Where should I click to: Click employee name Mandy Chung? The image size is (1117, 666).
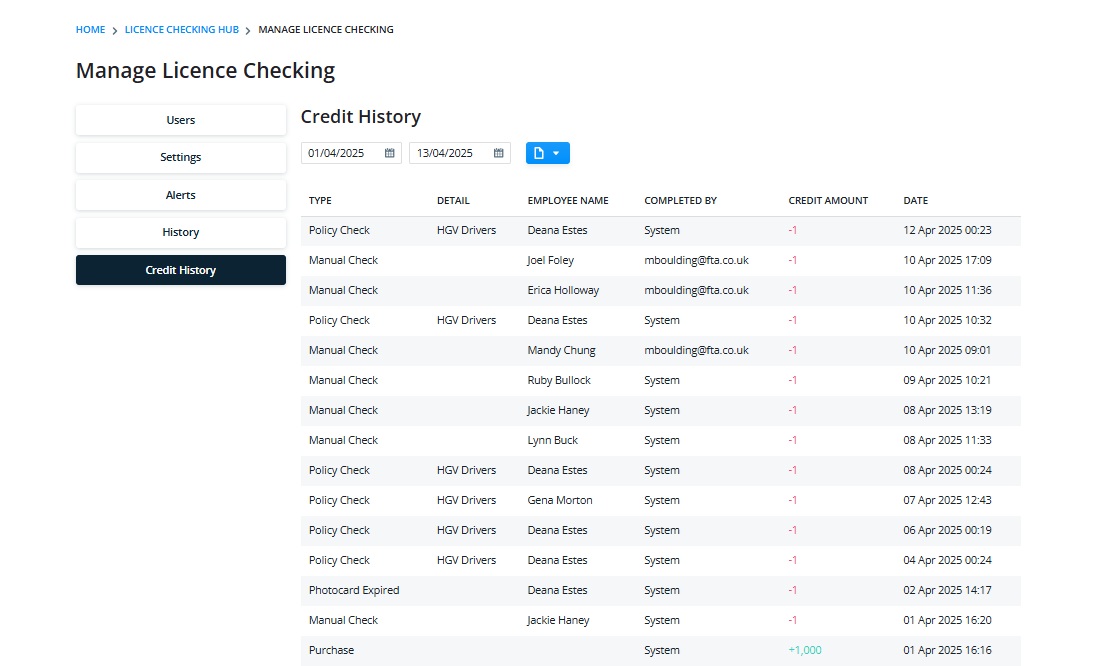tap(561, 350)
